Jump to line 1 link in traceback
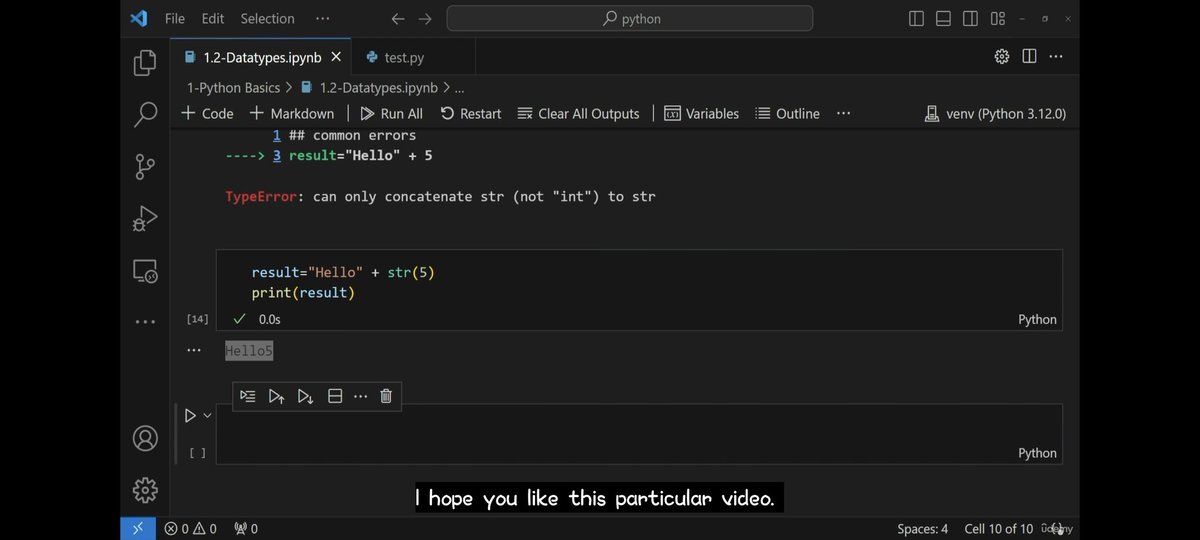The height and width of the screenshot is (540, 1200). point(277,135)
